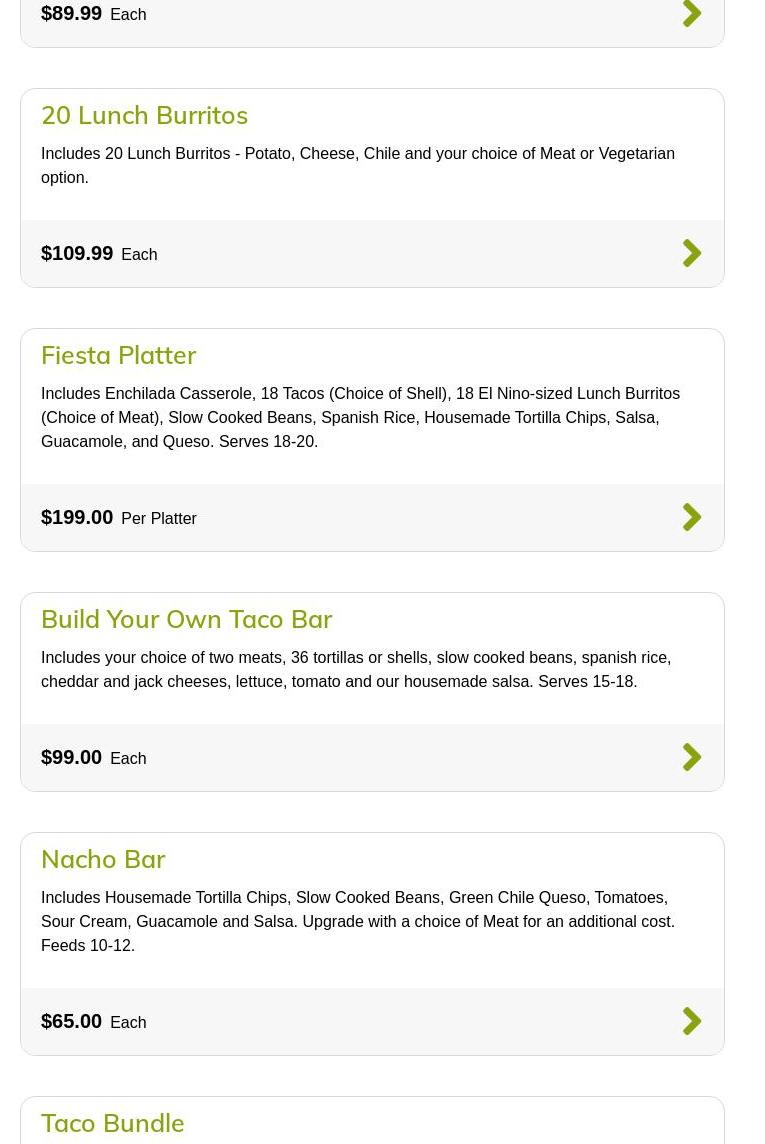Click the Nacho Bar description text
The image size is (765, 1144).
point(357,921)
